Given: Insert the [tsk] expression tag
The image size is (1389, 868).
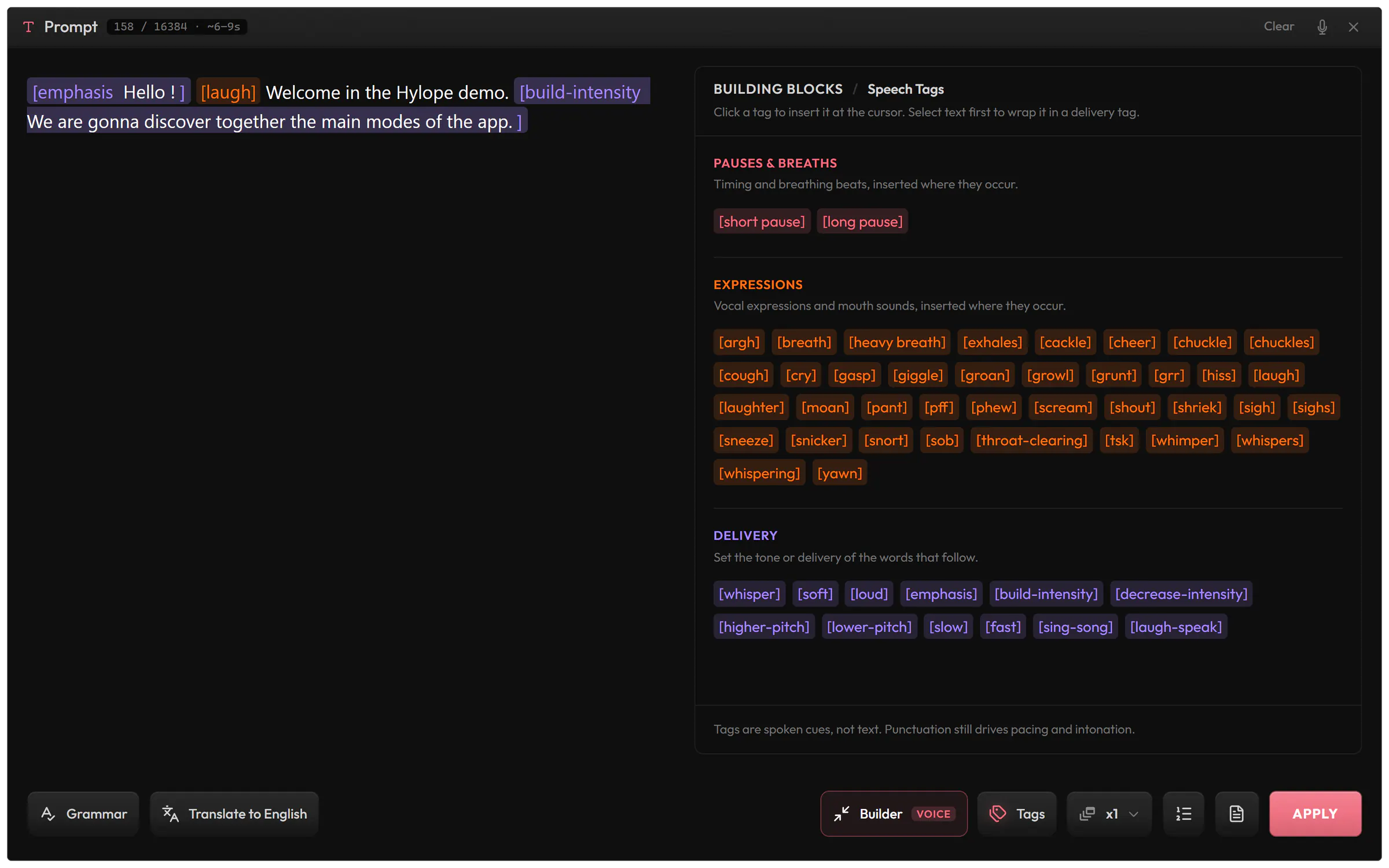Looking at the screenshot, I should click(x=1119, y=440).
